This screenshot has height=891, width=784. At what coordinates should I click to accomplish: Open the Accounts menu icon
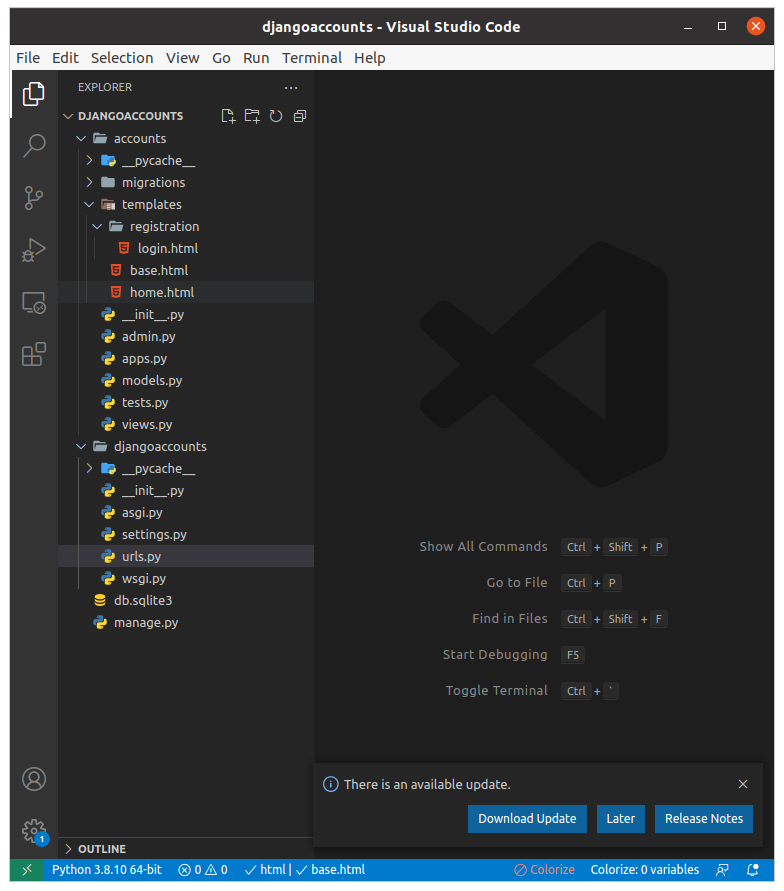click(x=34, y=779)
